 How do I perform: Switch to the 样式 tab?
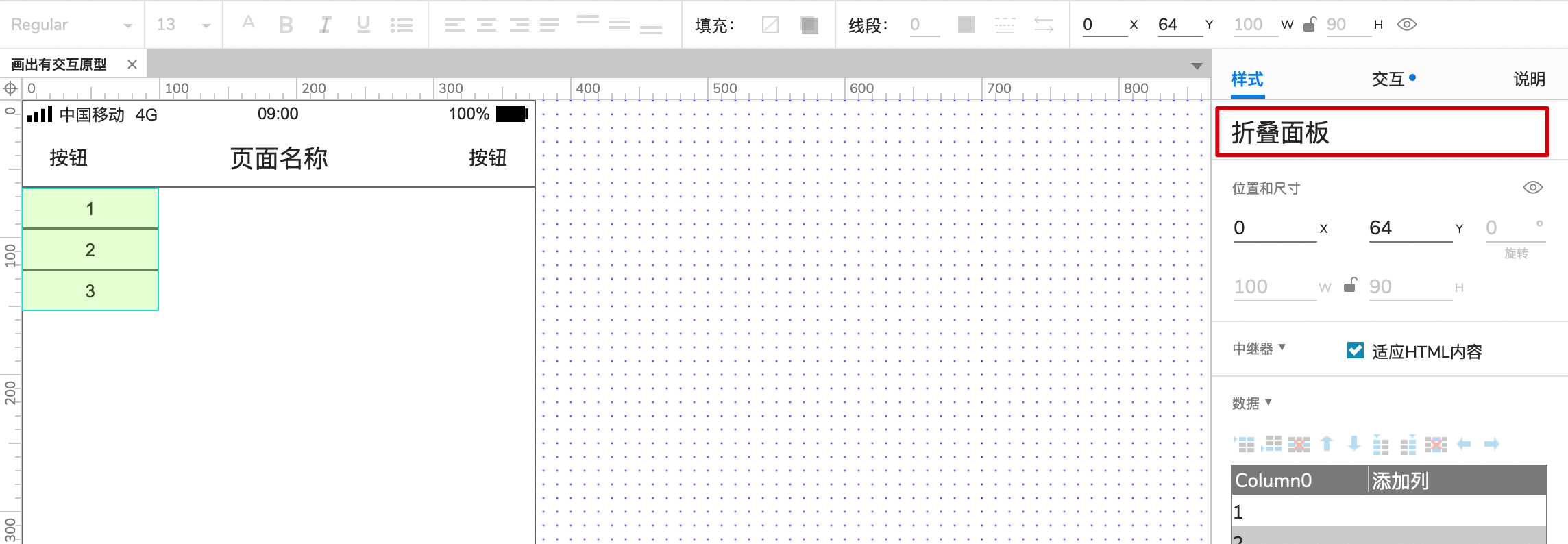point(1247,79)
